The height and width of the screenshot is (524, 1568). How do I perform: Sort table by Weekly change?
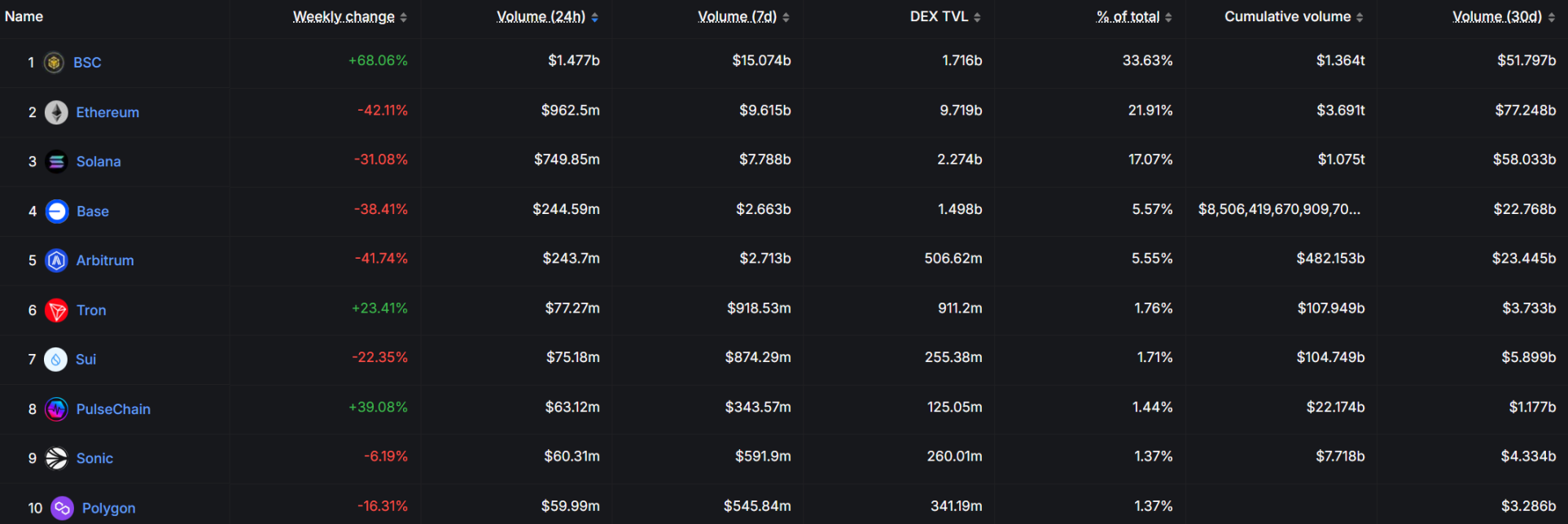[x=344, y=17]
